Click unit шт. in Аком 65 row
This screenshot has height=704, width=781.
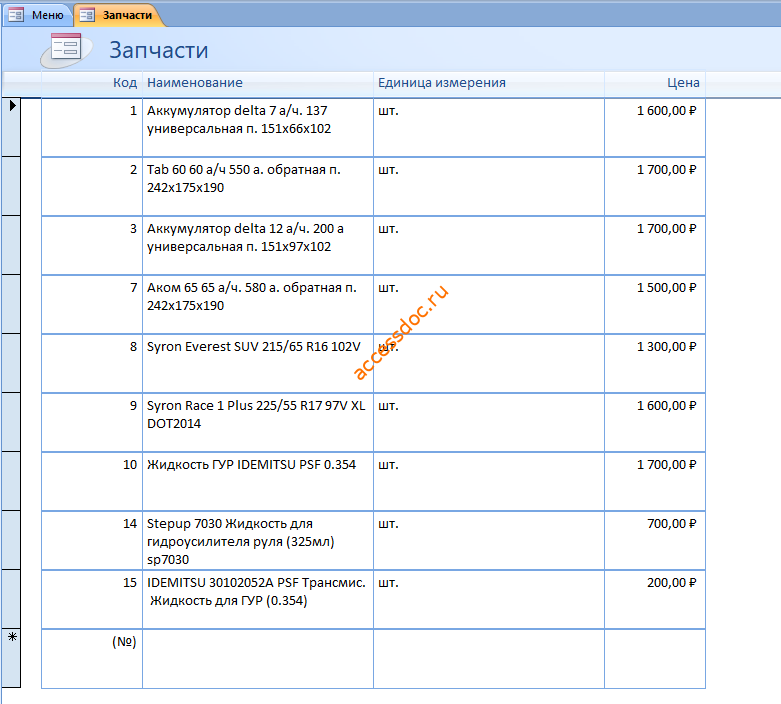click(489, 304)
